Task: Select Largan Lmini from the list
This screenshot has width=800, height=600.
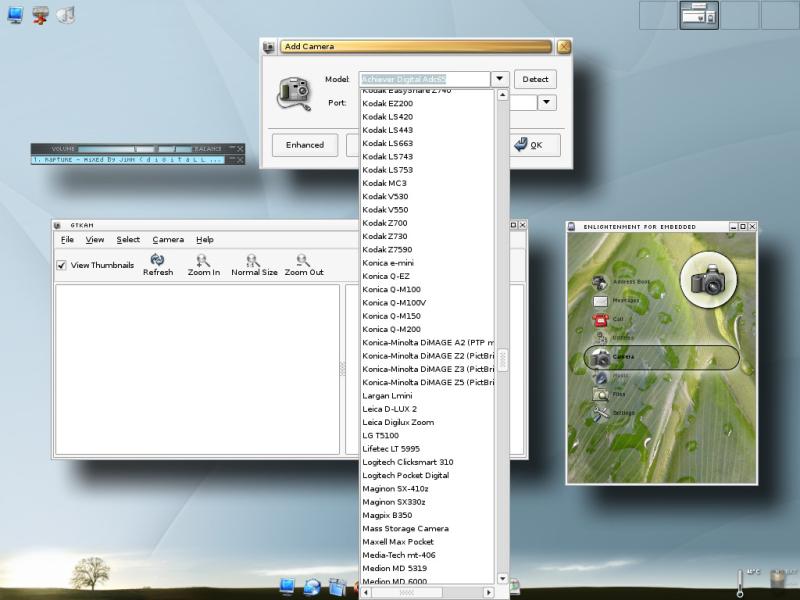Action: click(428, 395)
